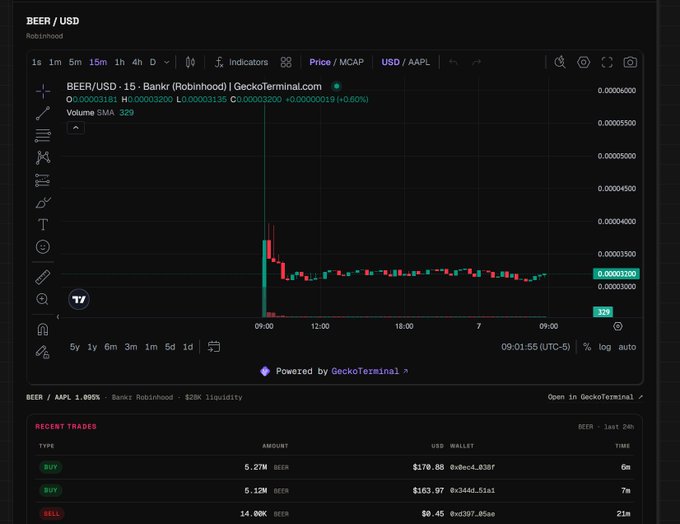The image size is (680, 524).
Task: Toggle the lock all drawings tool
Action: (42, 352)
